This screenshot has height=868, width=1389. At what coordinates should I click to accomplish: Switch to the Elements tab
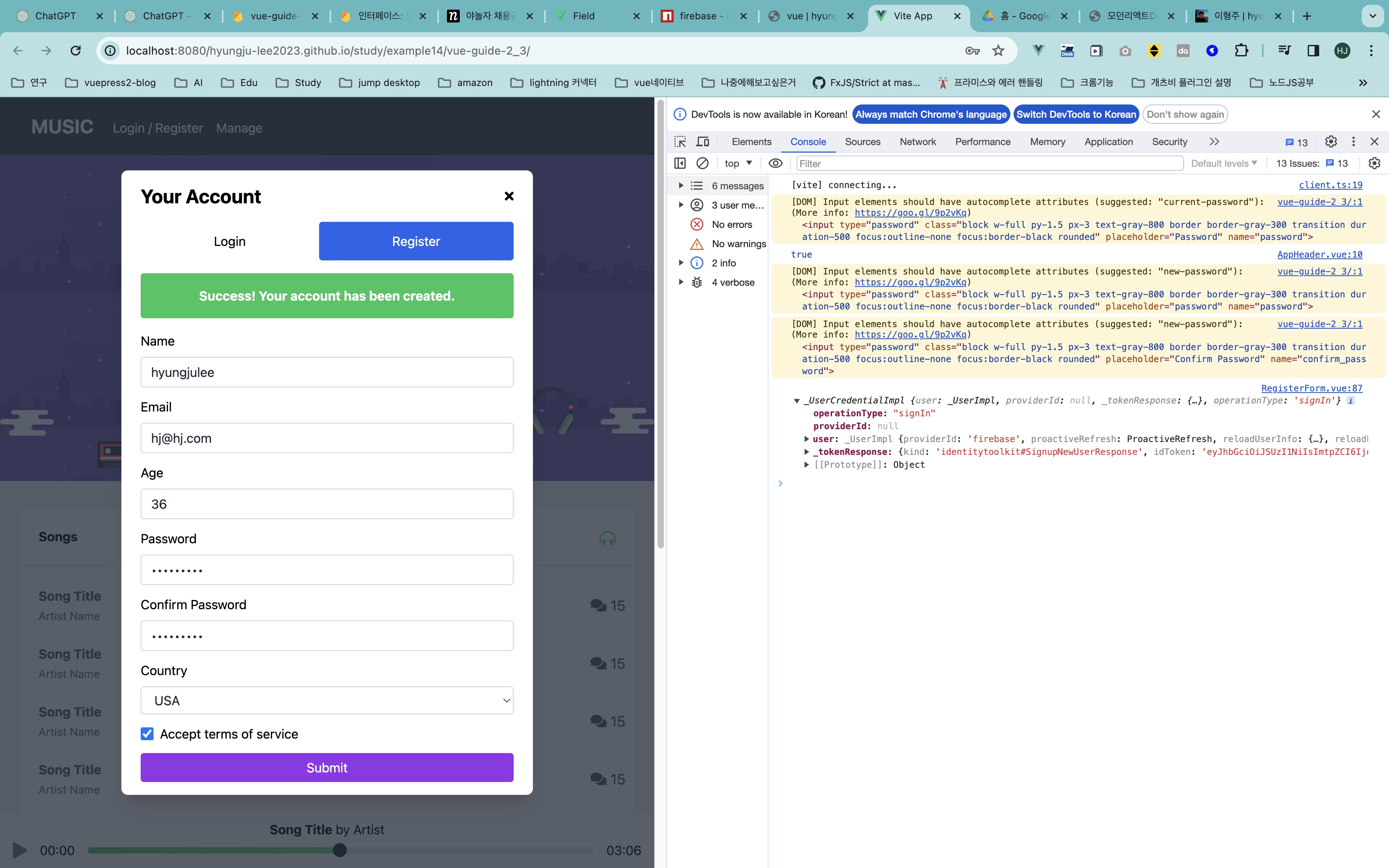point(751,141)
